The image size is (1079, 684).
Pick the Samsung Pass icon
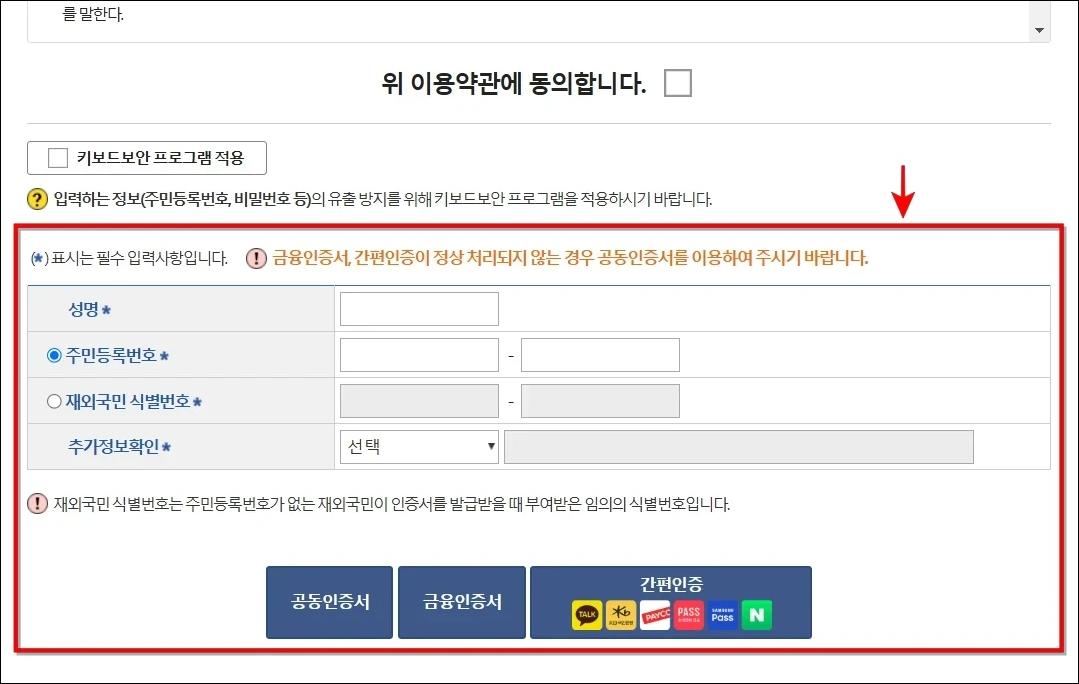[x=721, y=615]
